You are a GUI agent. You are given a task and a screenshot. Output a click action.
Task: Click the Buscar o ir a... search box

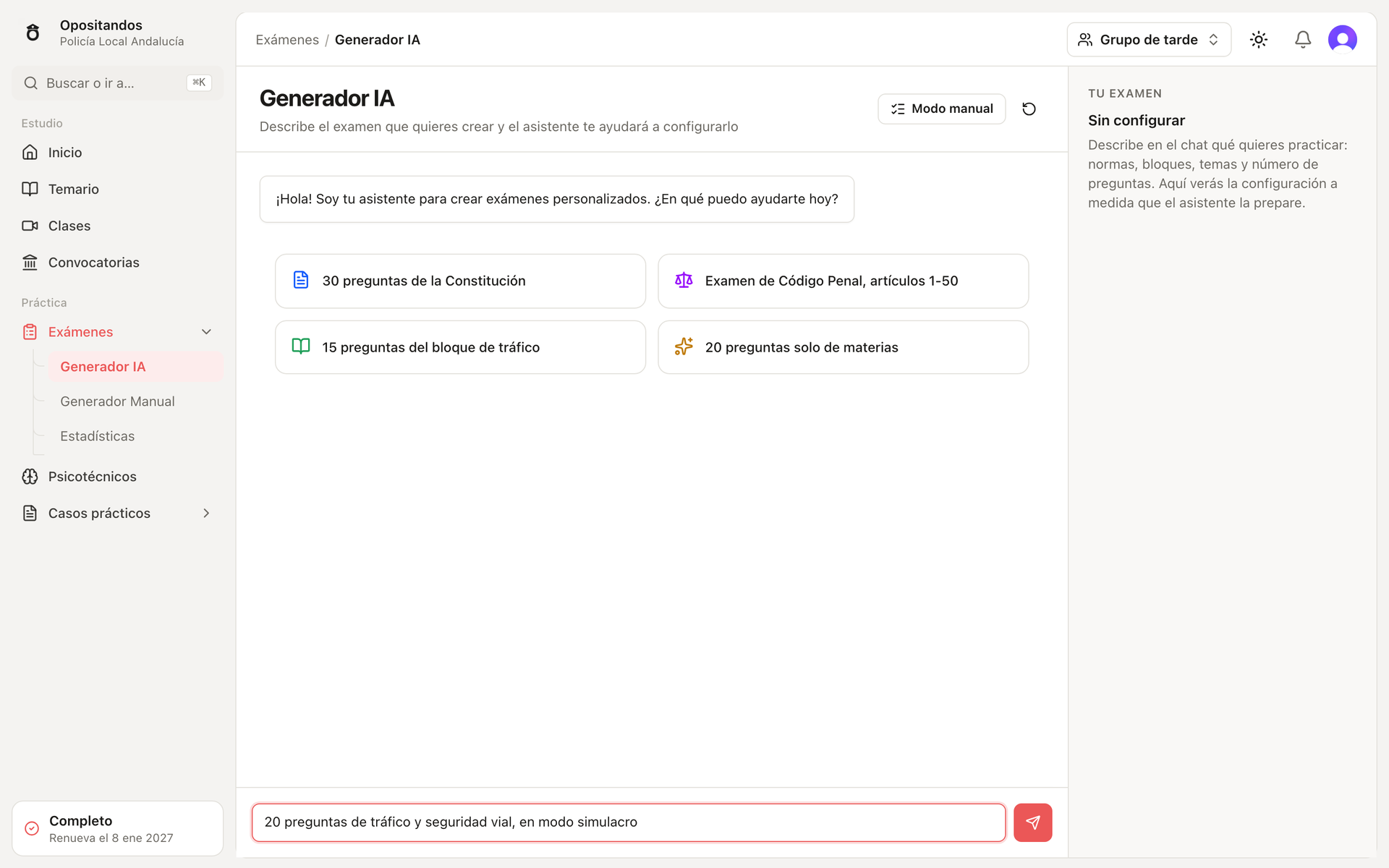(x=118, y=83)
